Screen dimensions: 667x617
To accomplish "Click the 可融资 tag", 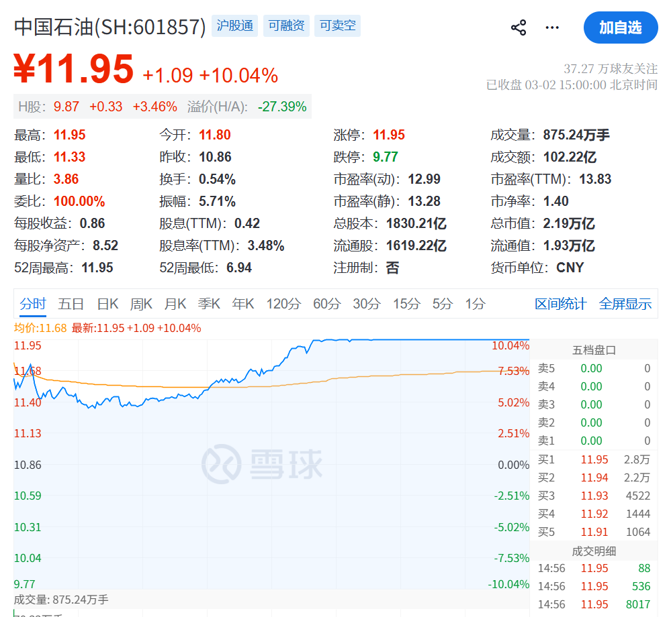I will point(286,26).
